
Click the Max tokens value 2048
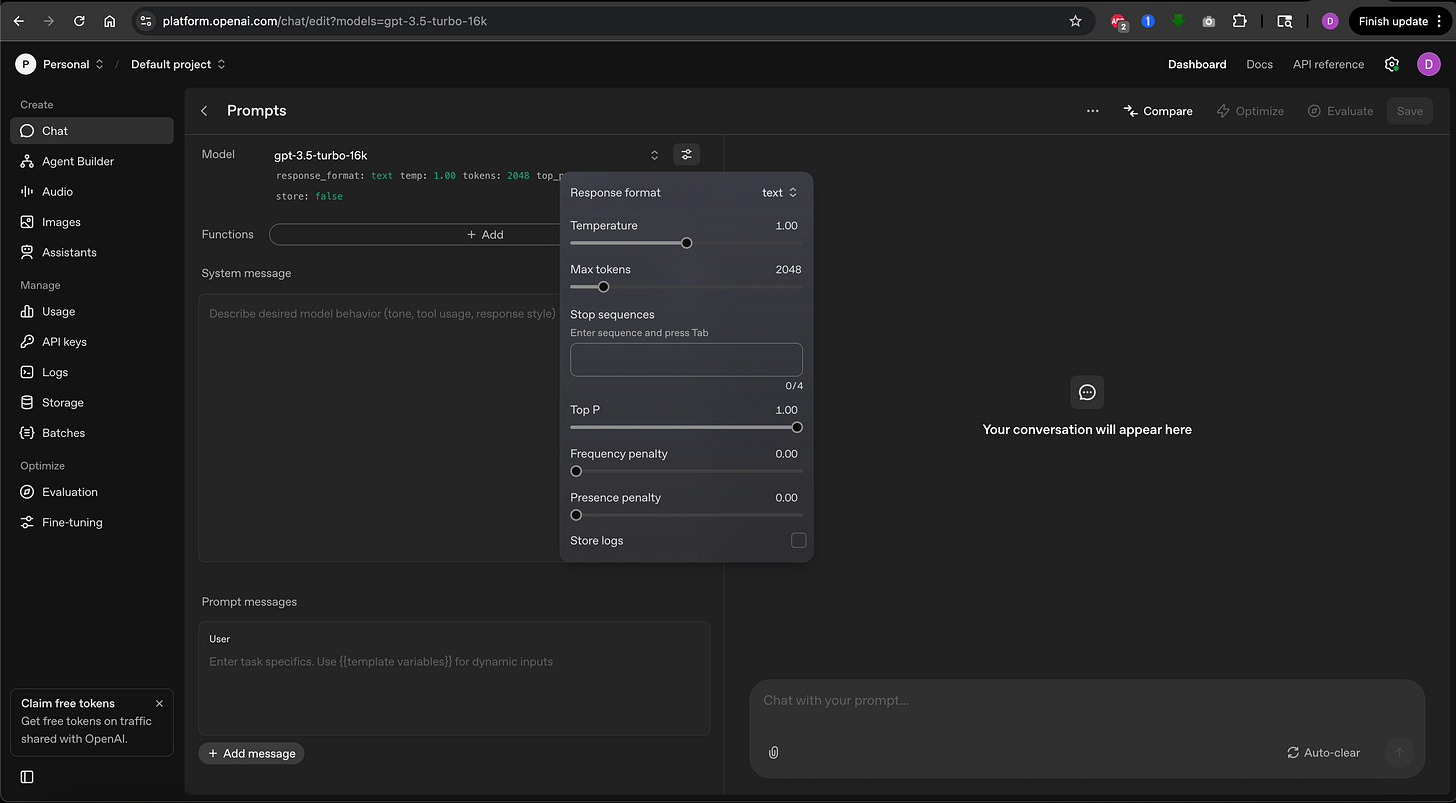(788, 270)
